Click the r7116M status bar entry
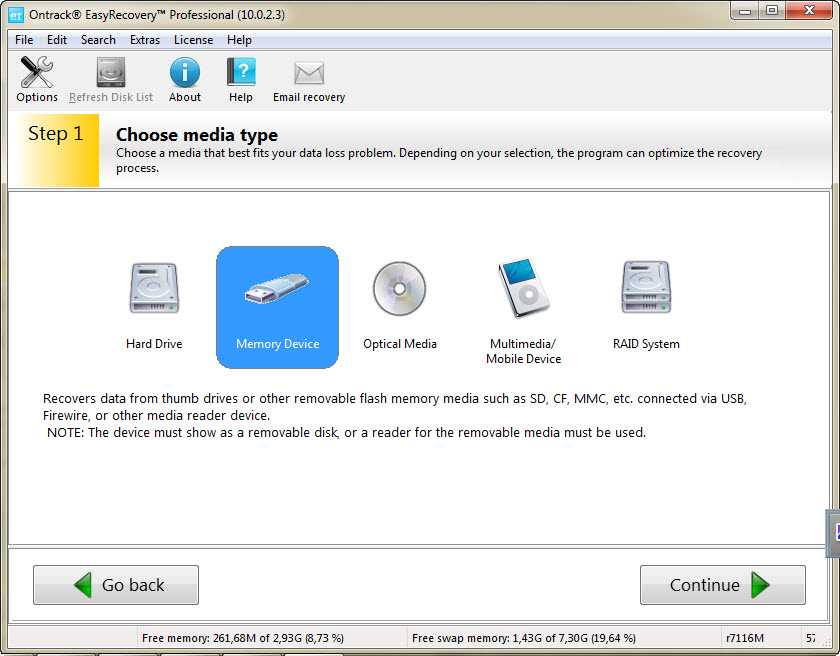Viewport: 840px width, 656px height. pos(745,638)
